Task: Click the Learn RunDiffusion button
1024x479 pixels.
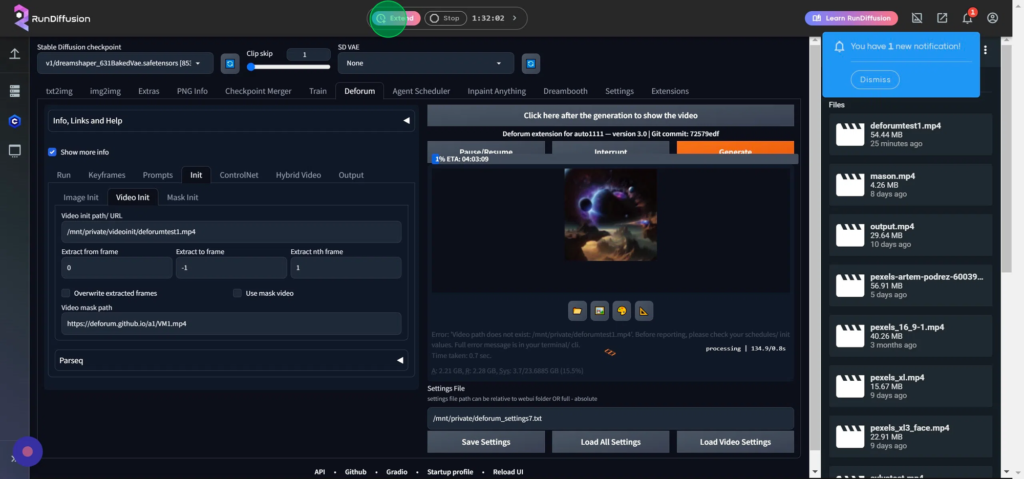Action: (x=851, y=18)
